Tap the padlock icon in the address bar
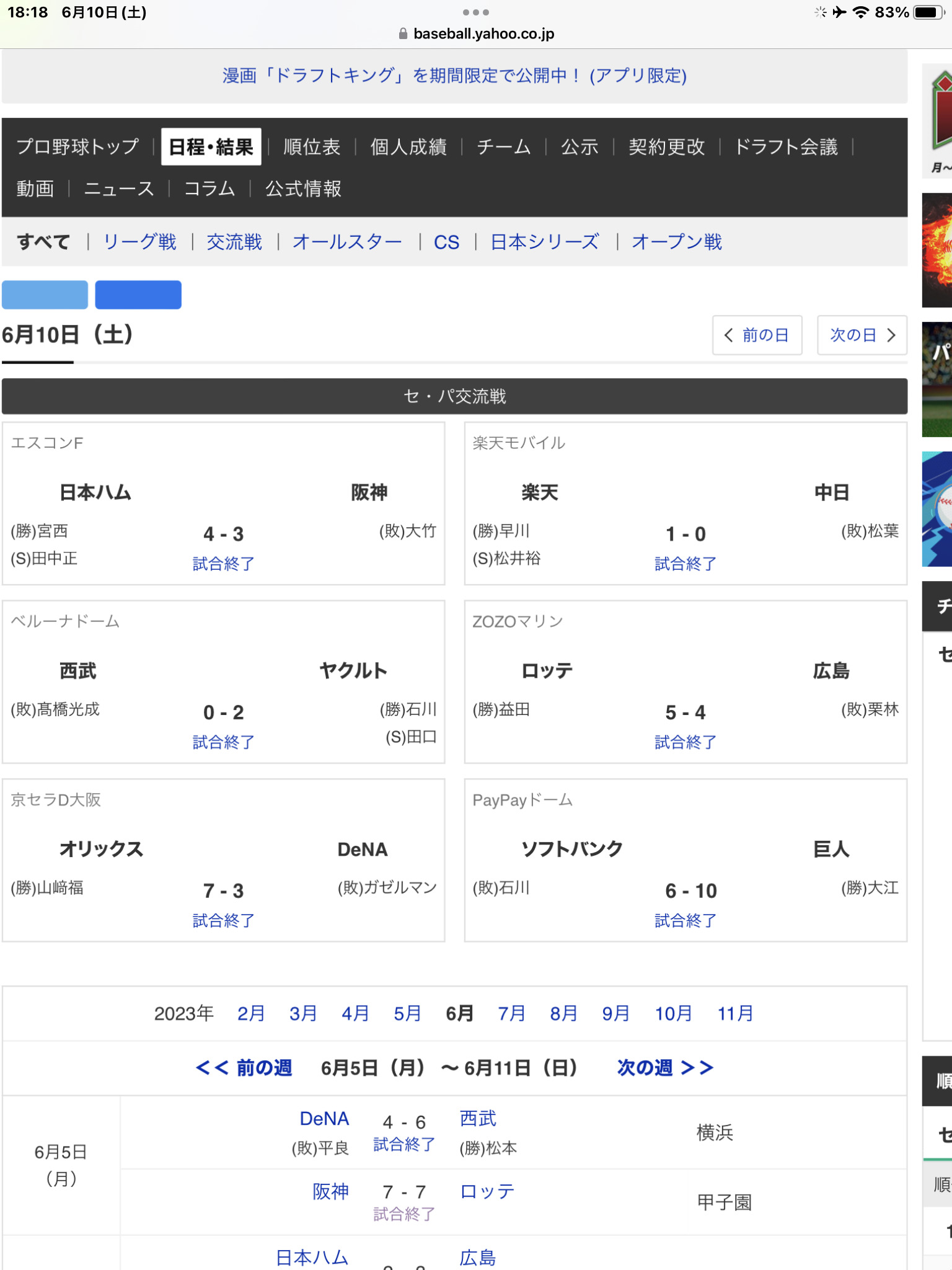The height and width of the screenshot is (1270, 952). tap(403, 33)
